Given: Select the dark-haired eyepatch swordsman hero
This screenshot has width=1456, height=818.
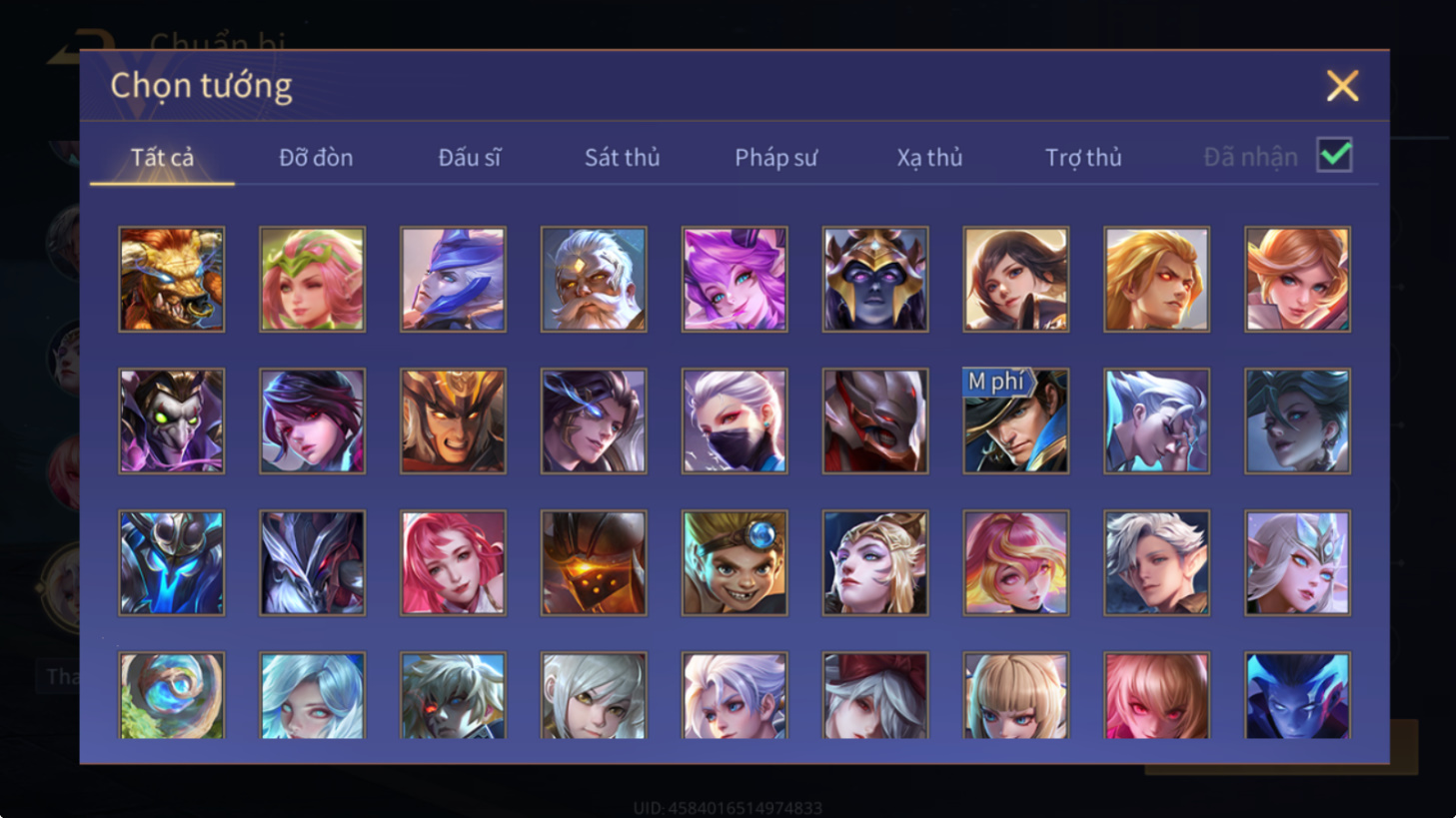Looking at the screenshot, I should coord(594,420).
